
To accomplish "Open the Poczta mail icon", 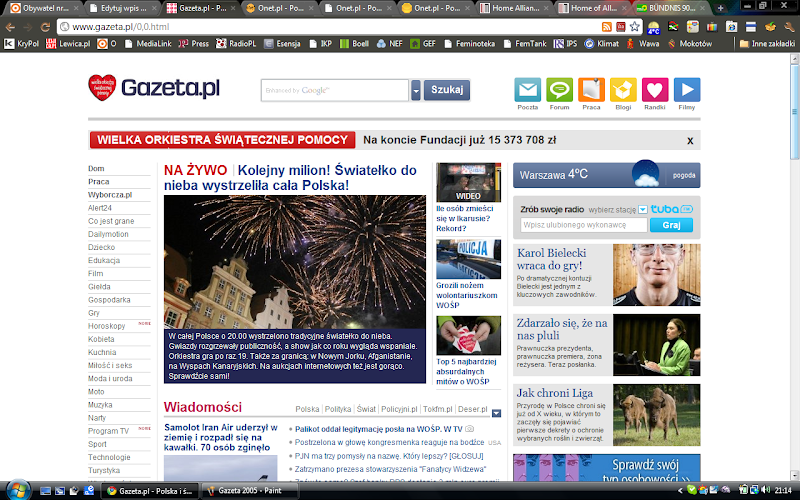I will [x=527, y=90].
